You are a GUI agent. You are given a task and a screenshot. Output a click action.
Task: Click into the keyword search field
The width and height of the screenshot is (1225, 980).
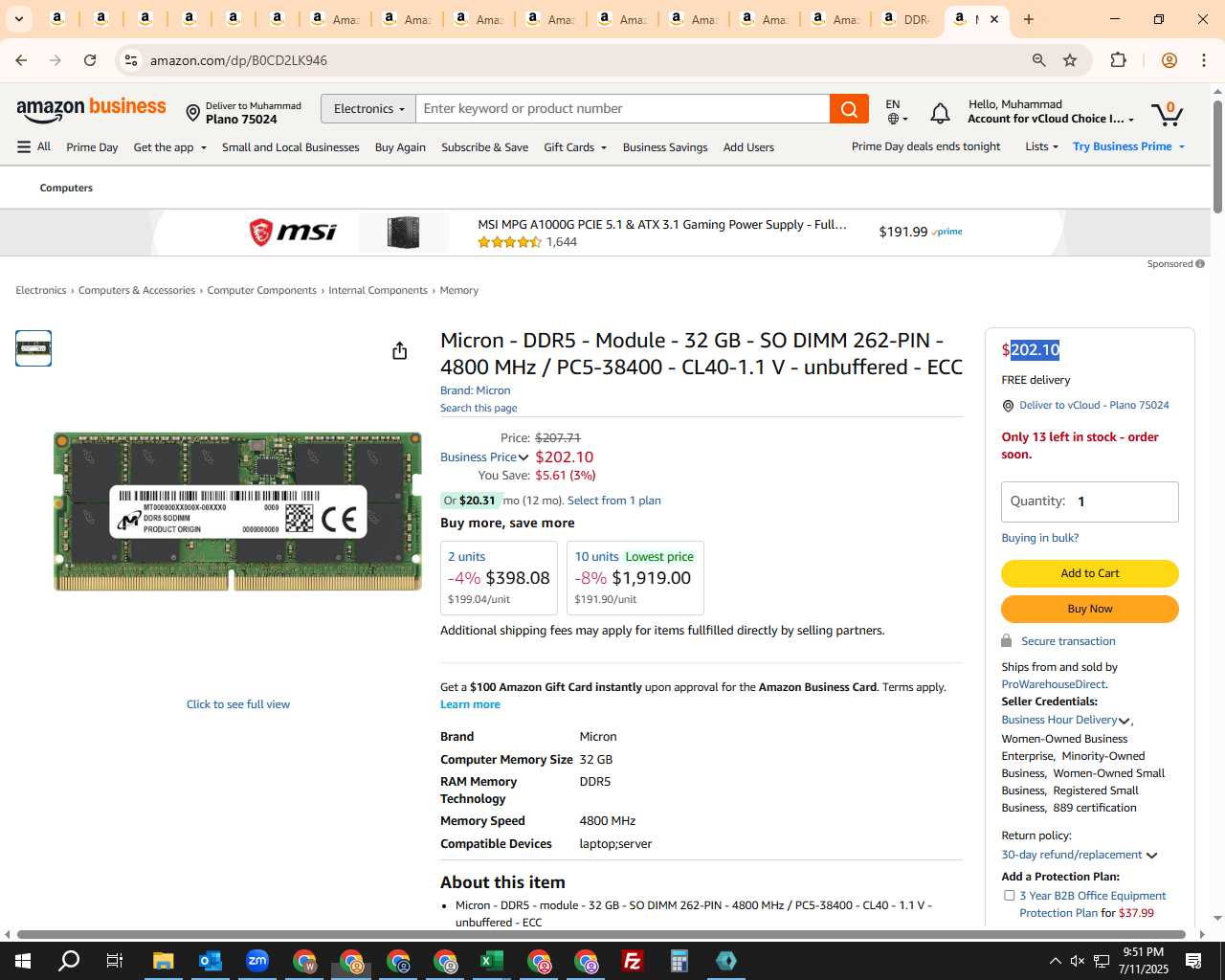coord(623,109)
